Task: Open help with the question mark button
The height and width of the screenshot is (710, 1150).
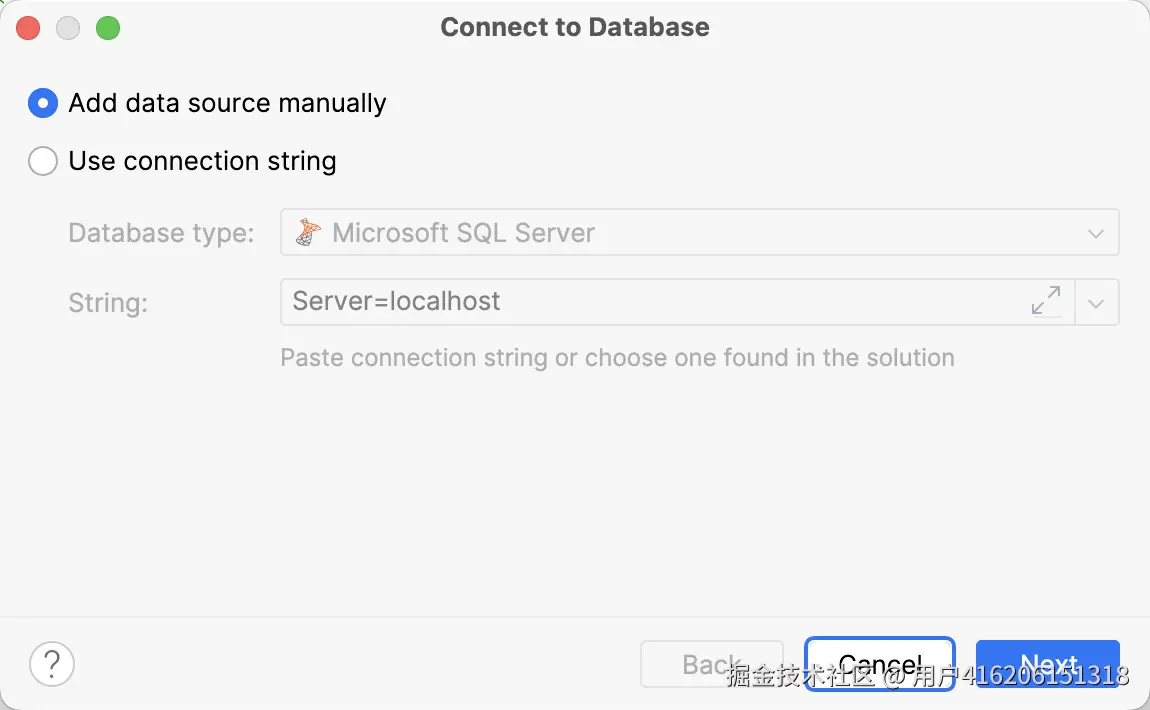Action: pos(52,664)
